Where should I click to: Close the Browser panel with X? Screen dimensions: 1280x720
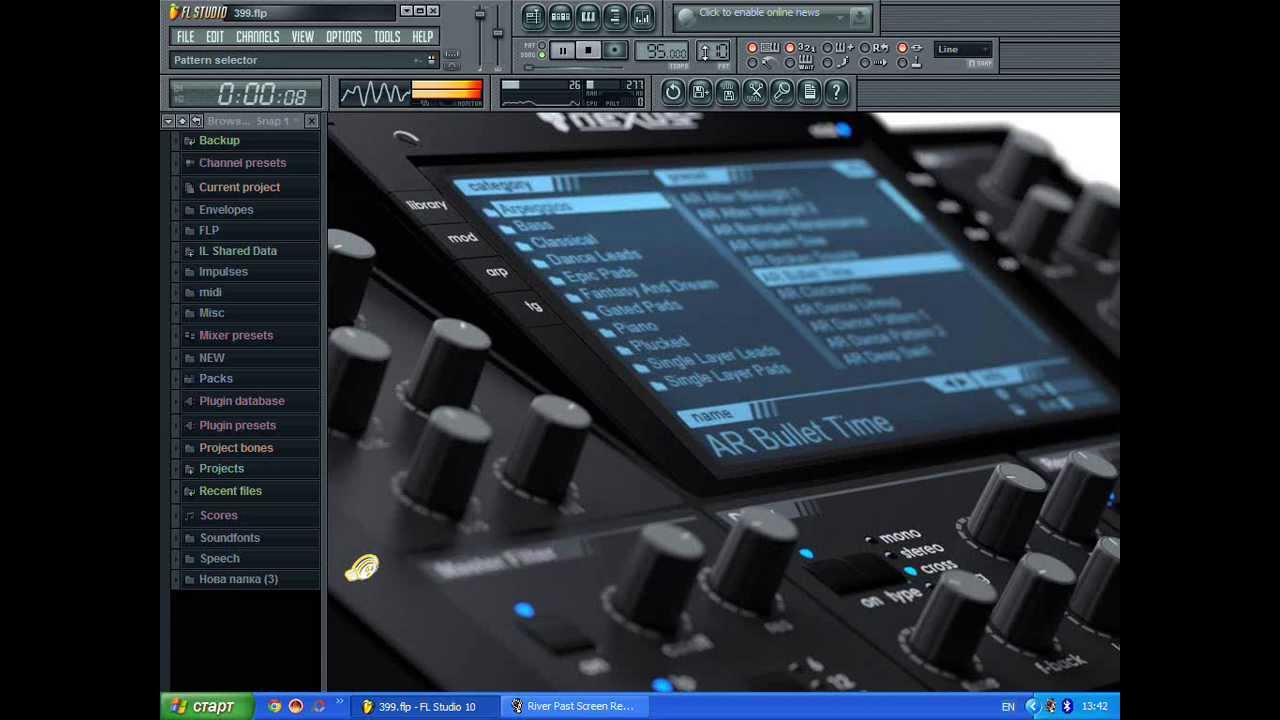coord(311,121)
